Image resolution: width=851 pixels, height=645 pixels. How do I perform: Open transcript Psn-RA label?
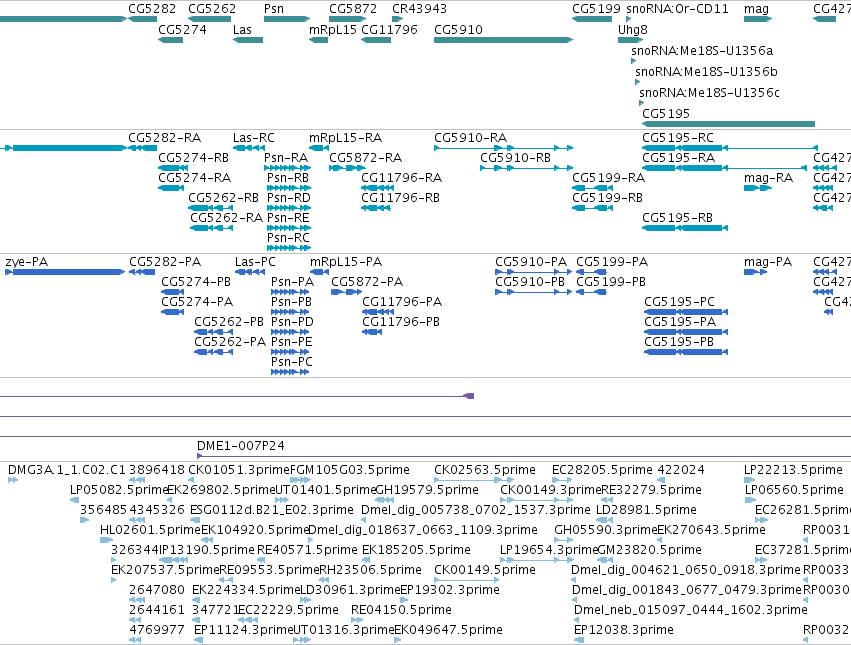(285, 157)
